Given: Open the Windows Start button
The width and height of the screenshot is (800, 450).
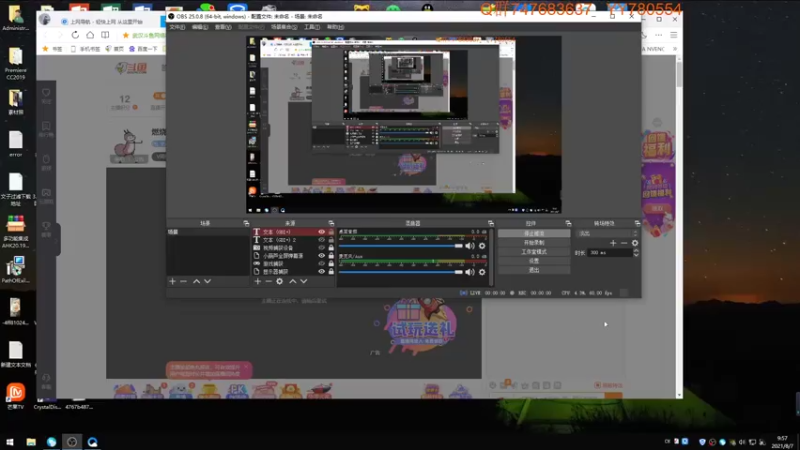Looking at the screenshot, I should click(10, 442).
